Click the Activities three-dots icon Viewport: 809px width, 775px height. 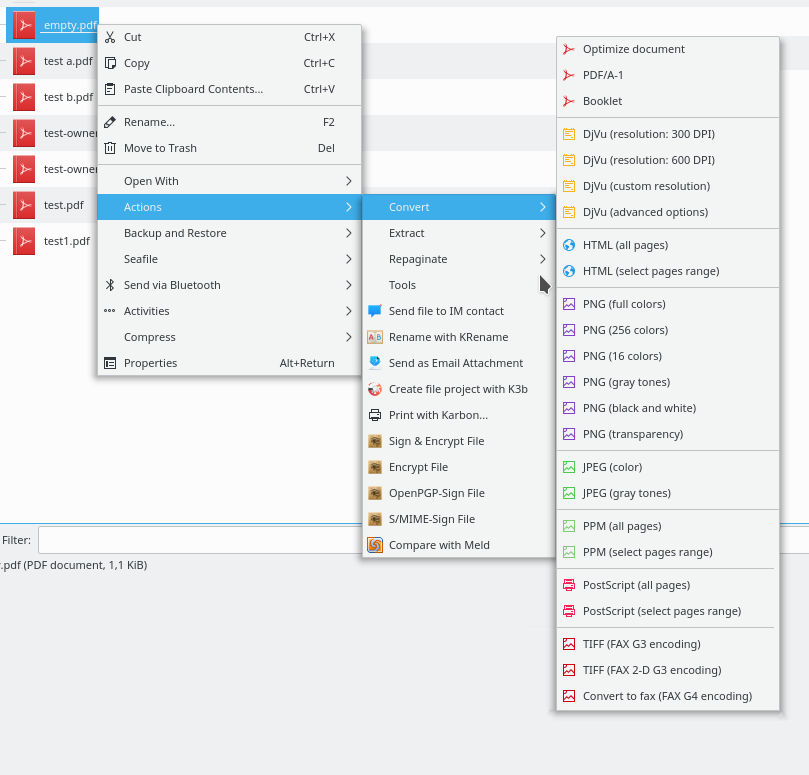coord(110,311)
